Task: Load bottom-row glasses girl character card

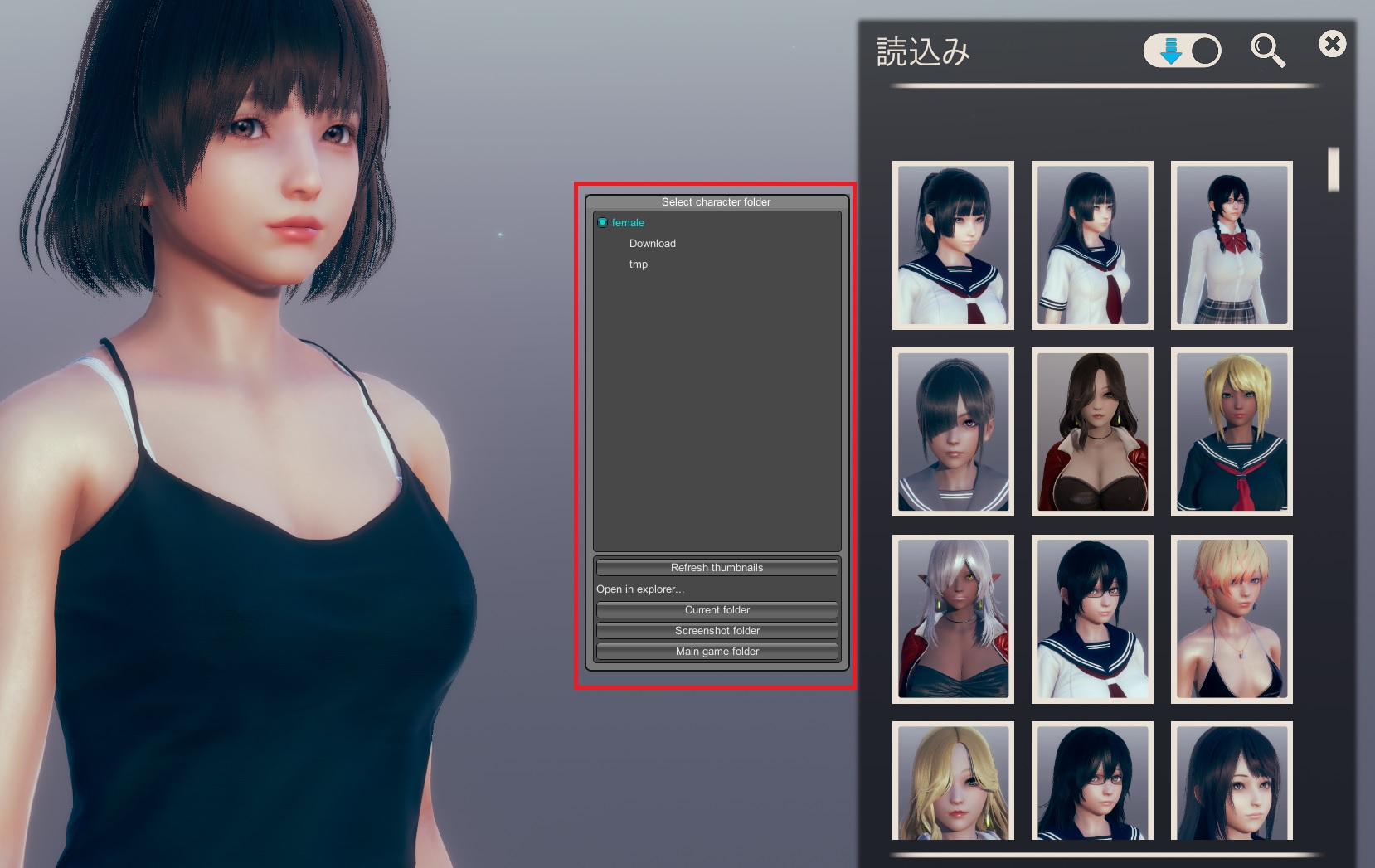Action: (x=1092, y=781)
